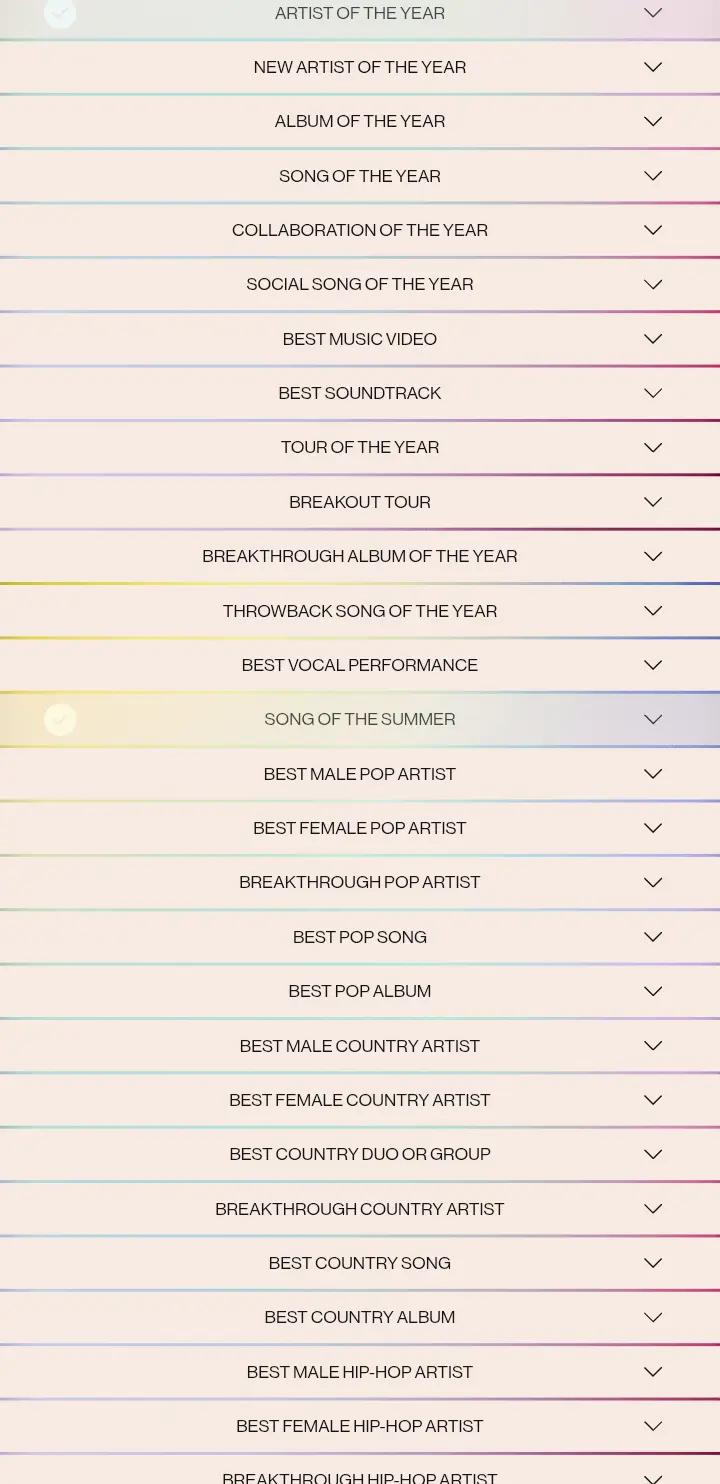The image size is (720, 1484).
Task: Expand the Album of the Year chevron
Action: click(x=653, y=121)
